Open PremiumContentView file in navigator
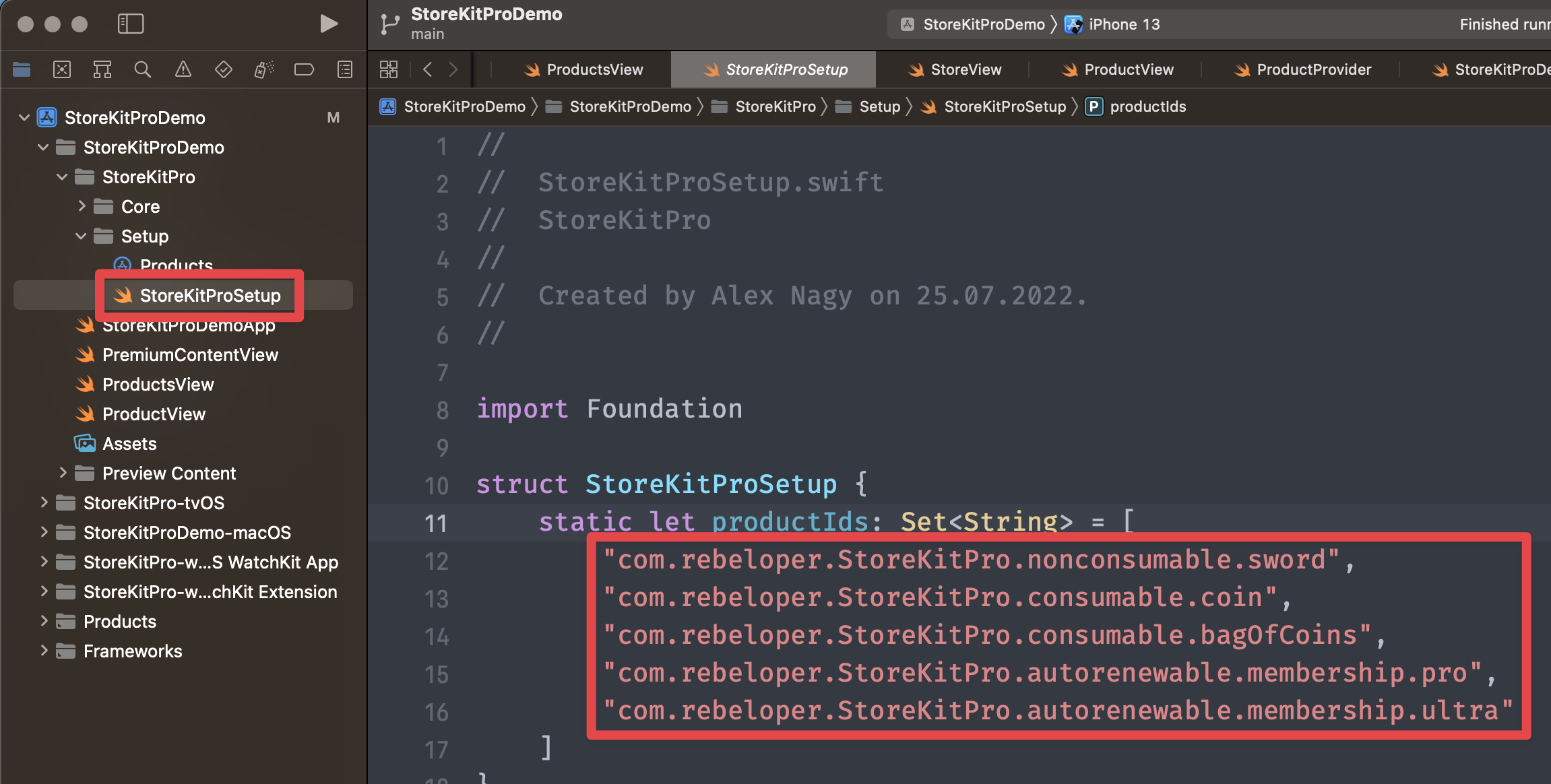Viewport: 1551px width, 784px height. click(189, 355)
